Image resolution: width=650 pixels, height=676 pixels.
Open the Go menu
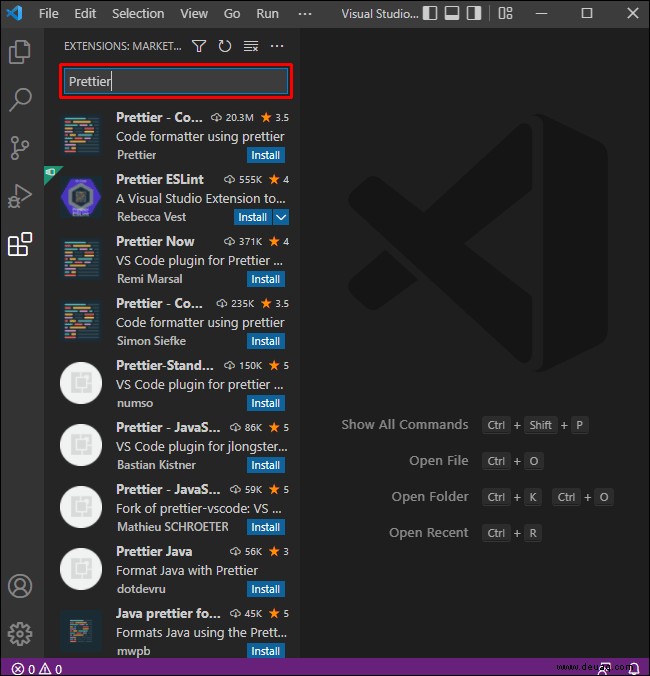pos(232,14)
